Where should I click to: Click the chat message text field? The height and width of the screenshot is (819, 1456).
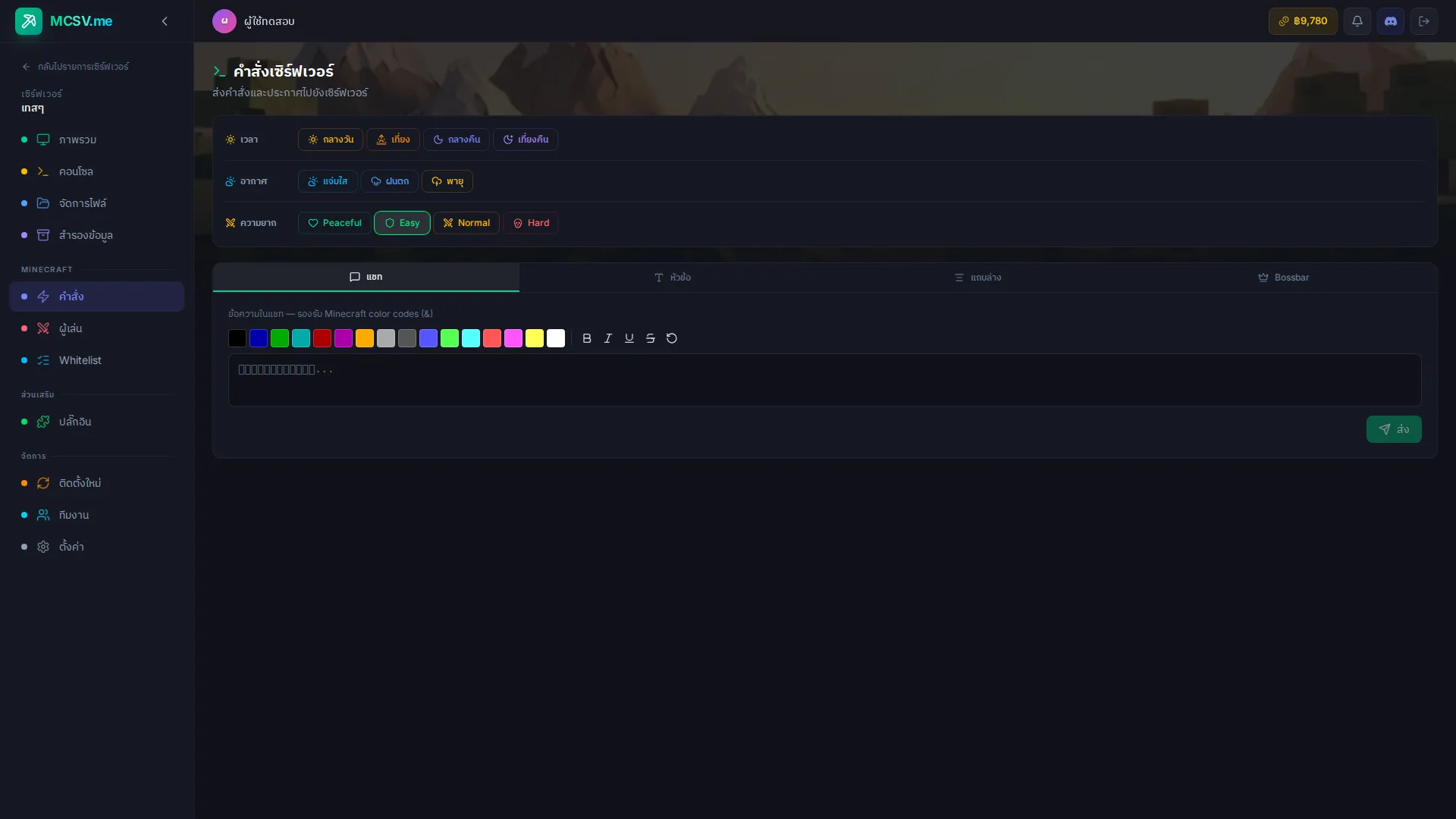(x=824, y=379)
